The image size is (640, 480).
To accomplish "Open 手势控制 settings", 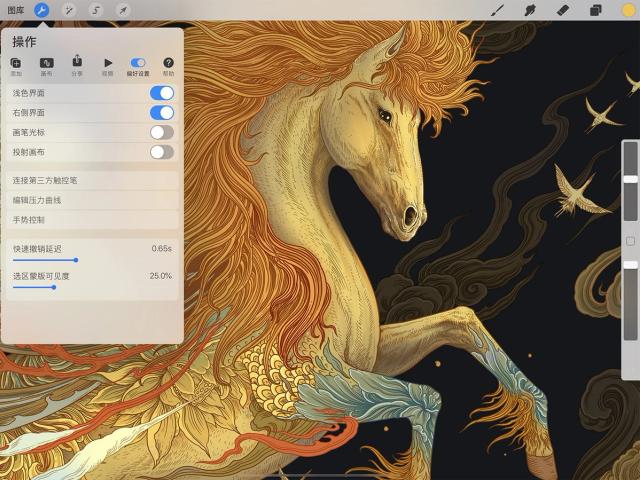I will 93,220.
